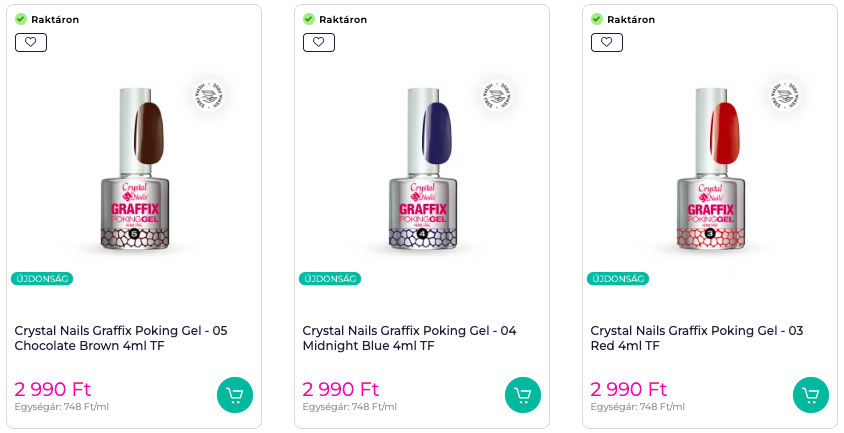Open Graffix Poking Gel 05 Chocolate Brown link

click(121, 338)
